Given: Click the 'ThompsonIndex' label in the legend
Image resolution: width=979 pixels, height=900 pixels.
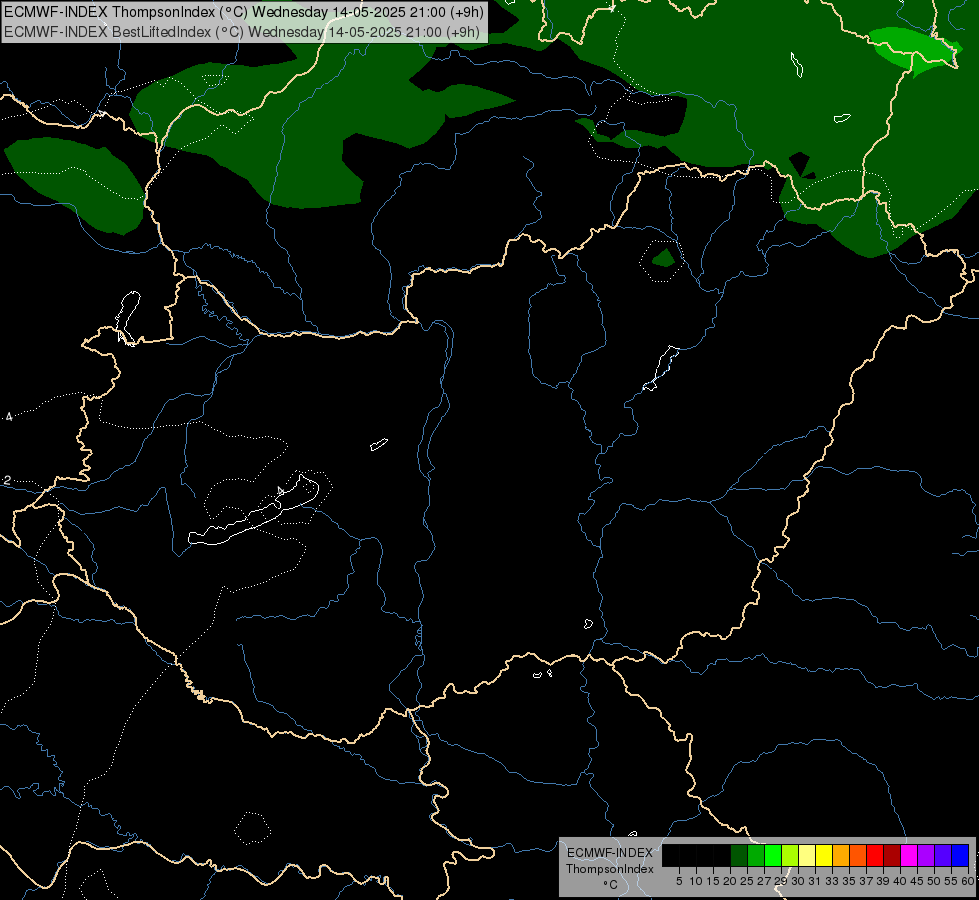Looking at the screenshot, I should [610, 869].
